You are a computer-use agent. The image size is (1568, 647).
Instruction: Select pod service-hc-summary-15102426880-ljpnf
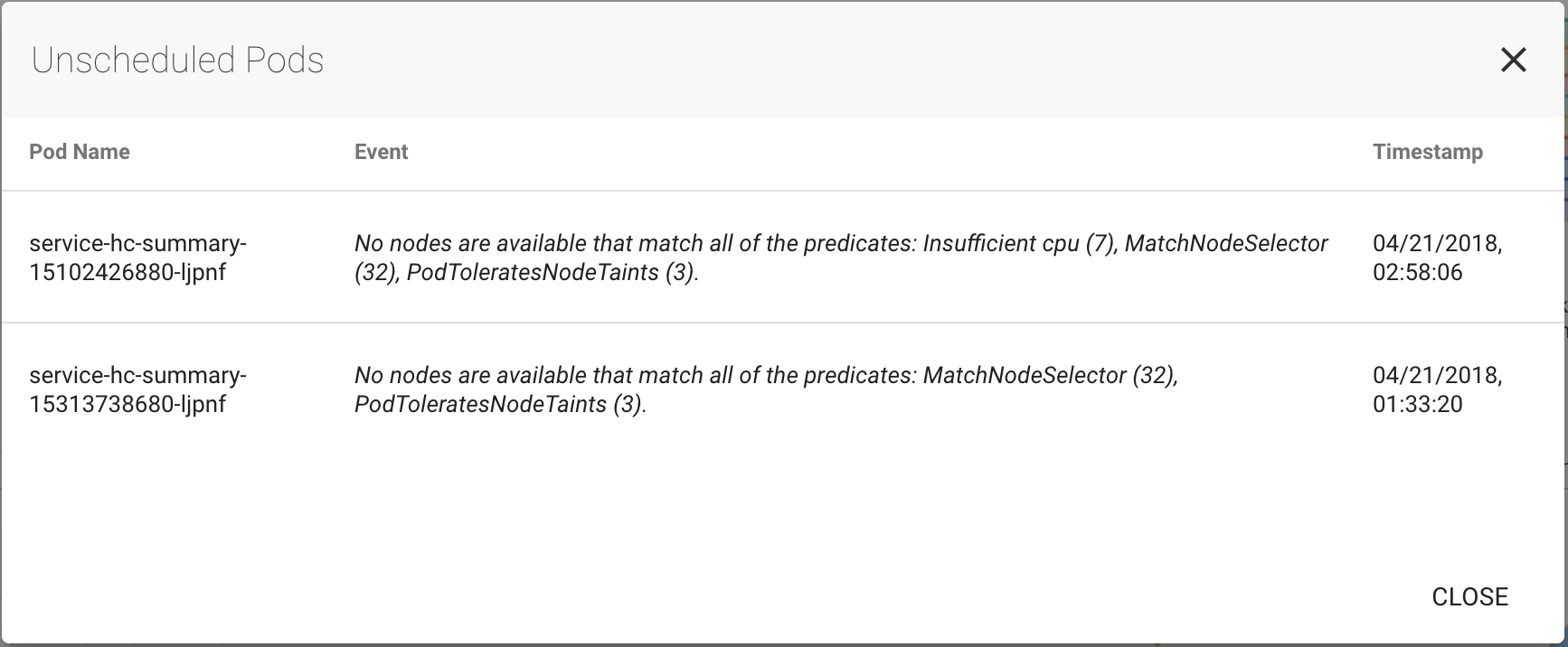(137, 258)
